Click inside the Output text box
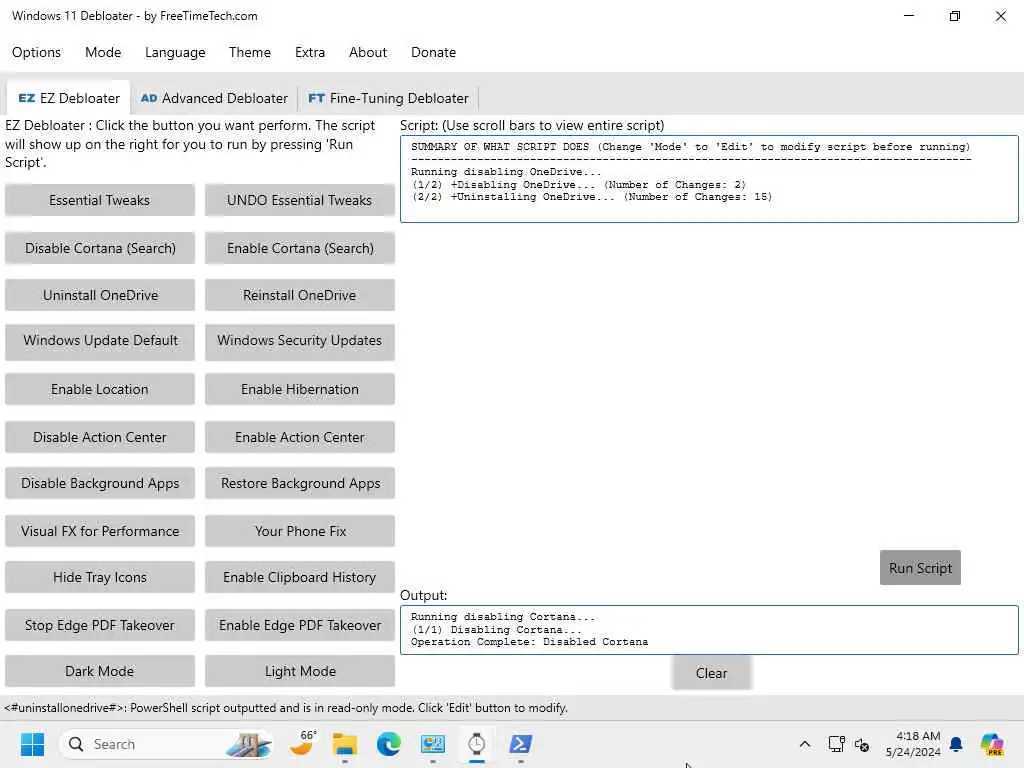 click(x=709, y=630)
